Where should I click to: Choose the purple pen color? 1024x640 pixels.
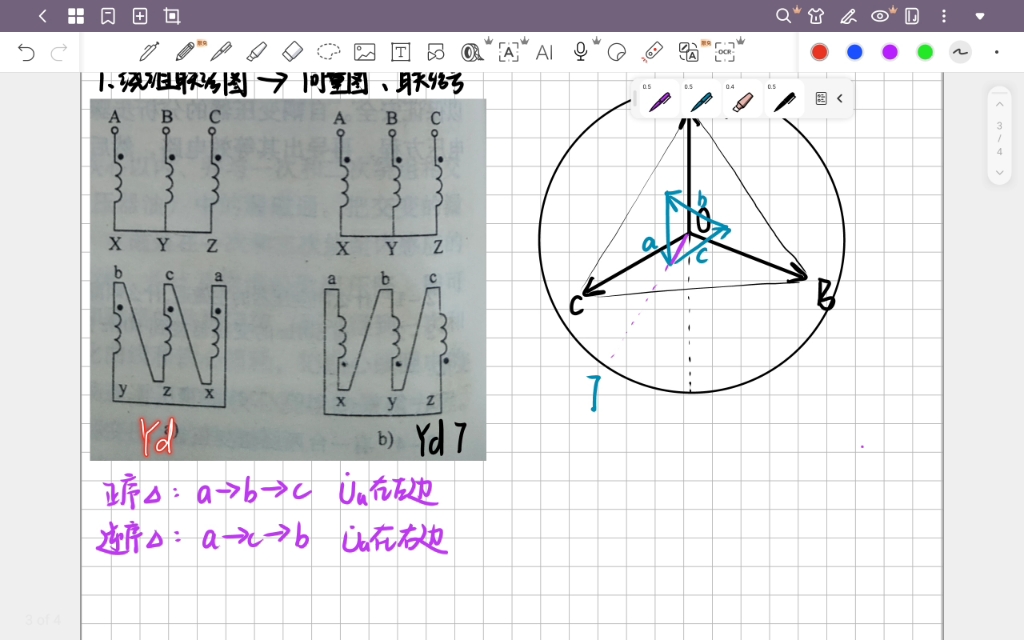pos(889,52)
